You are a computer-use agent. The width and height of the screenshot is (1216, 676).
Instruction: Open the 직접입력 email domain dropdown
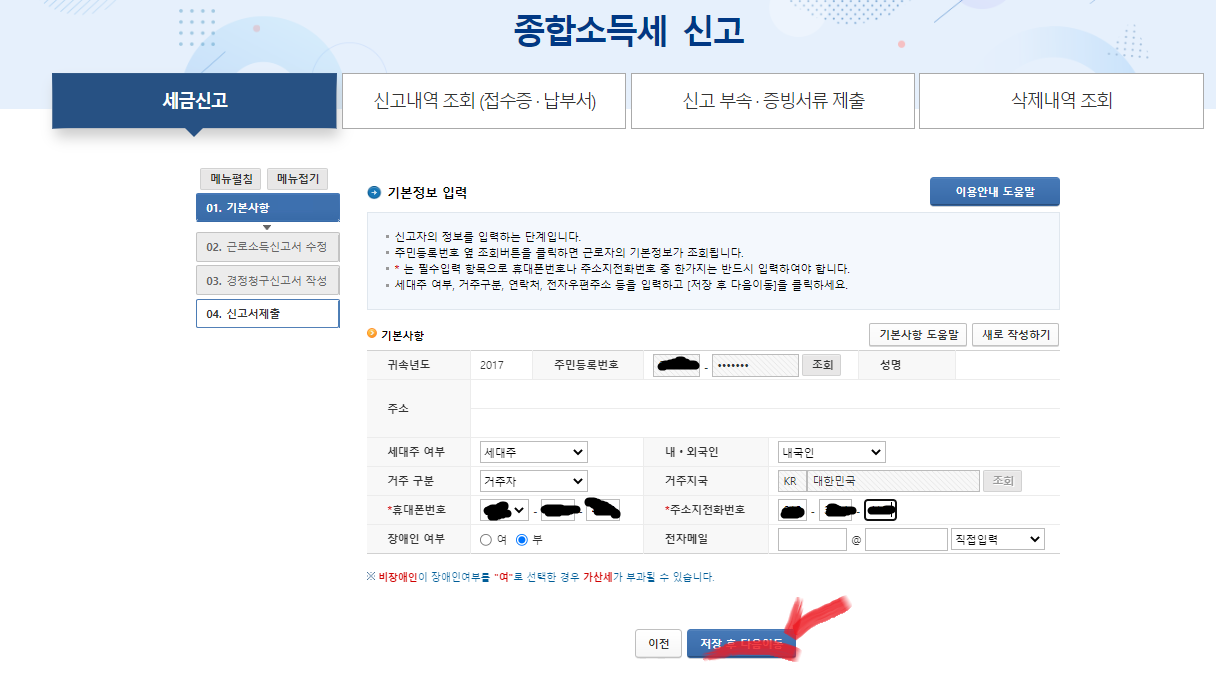997,538
